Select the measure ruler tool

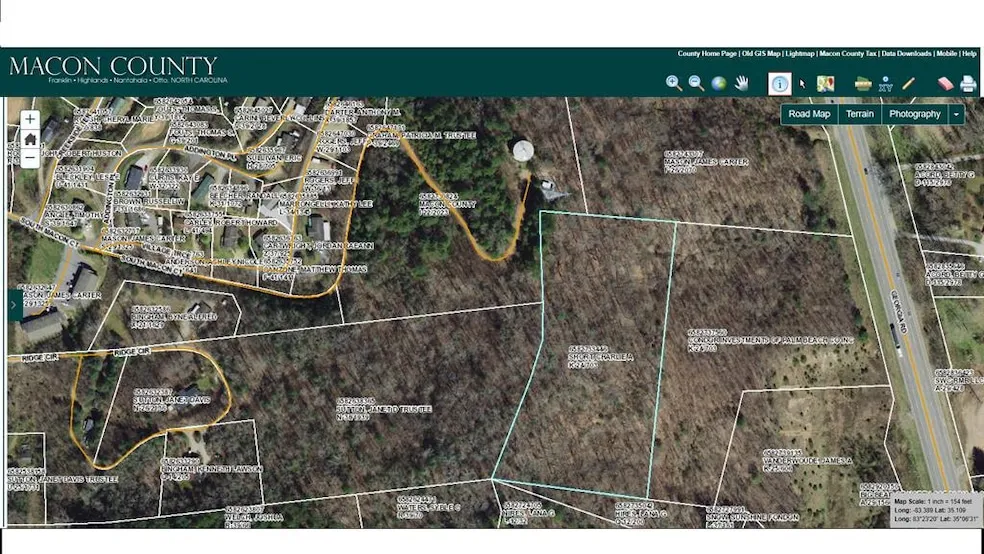pos(863,84)
